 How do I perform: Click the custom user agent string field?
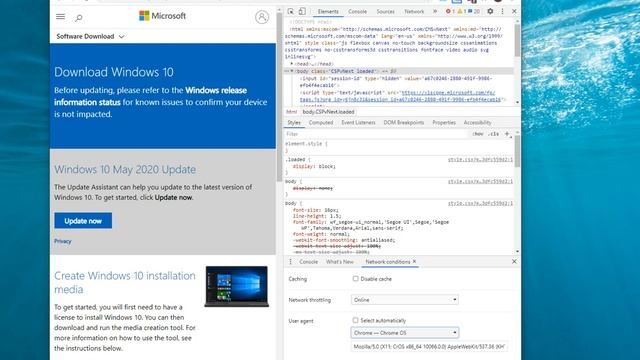(x=429, y=347)
